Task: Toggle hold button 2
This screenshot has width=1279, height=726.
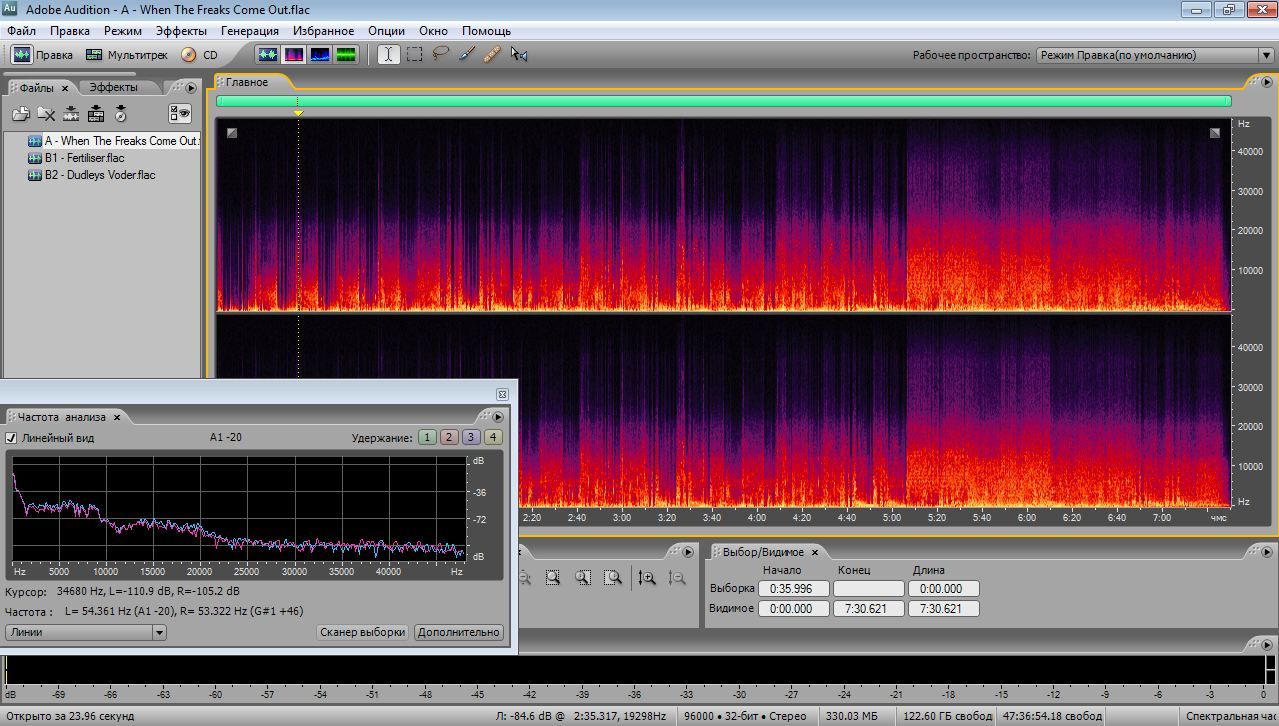Action: [x=449, y=437]
